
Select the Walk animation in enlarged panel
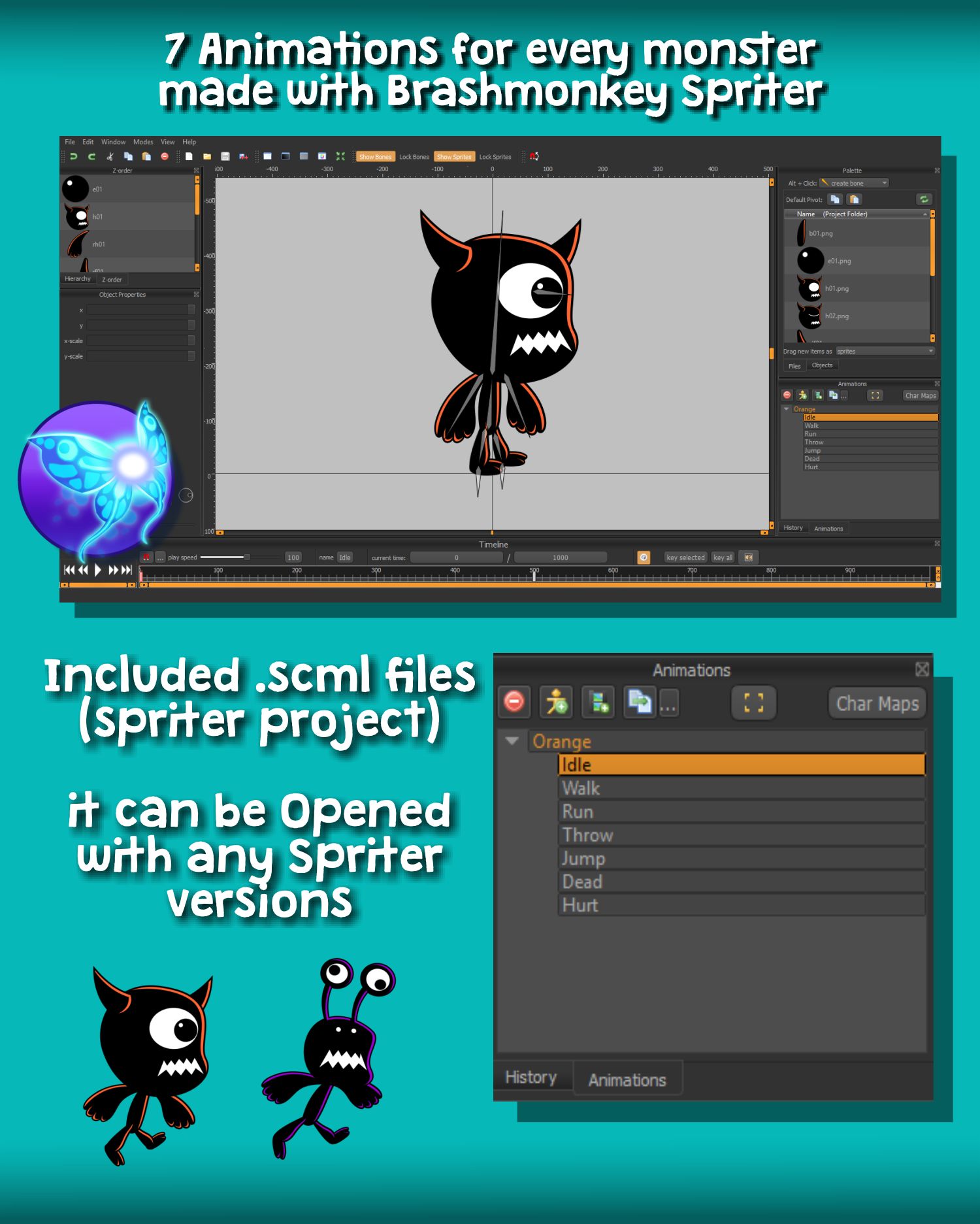[x=742, y=788]
